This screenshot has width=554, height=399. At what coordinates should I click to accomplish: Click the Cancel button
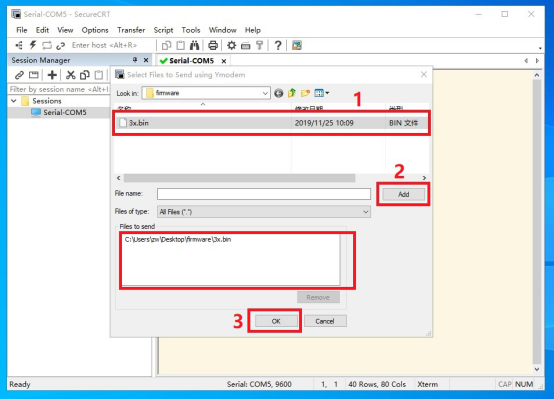(325, 321)
